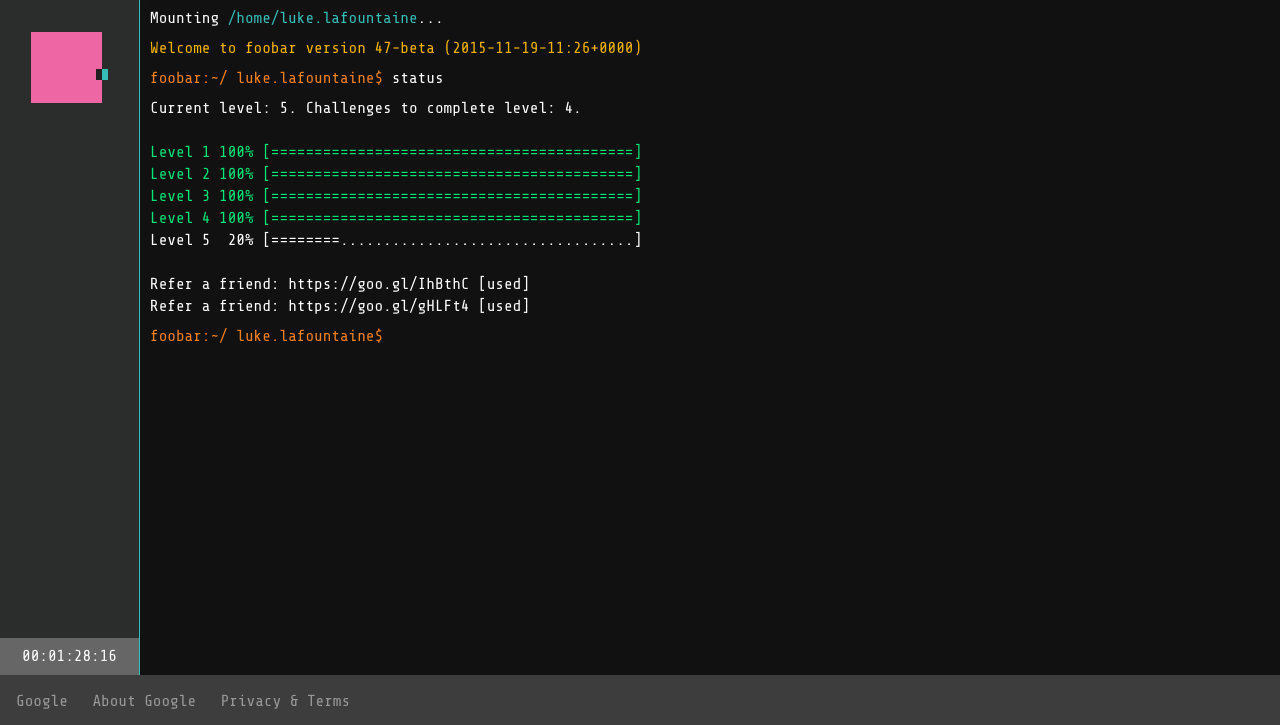This screenshot has width=1280, height=725.
Task: Click the first '[used]' referral tag
Action: [x=504, y=284]
